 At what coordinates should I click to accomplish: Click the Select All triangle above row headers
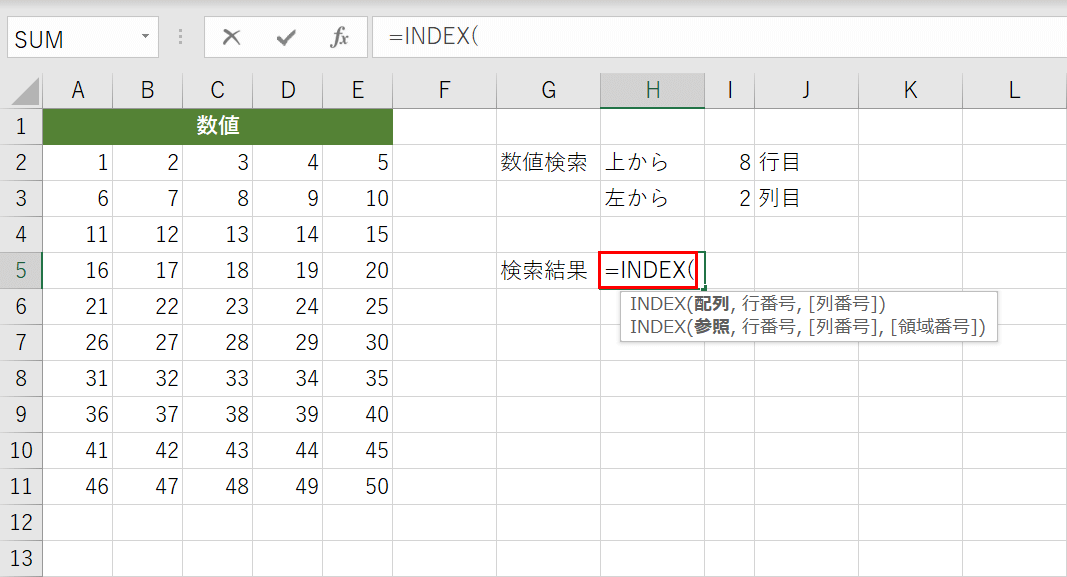21,89
